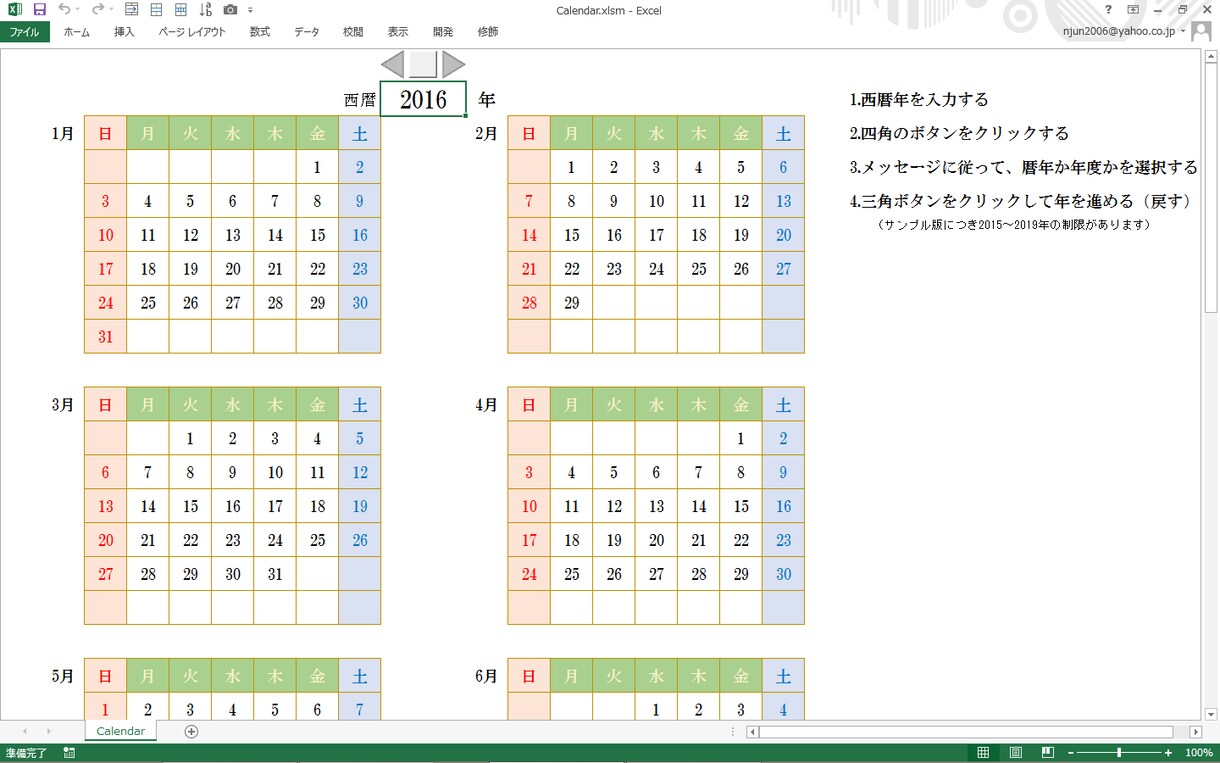Select the January 31 cell
1220x763 pixels.
pos(105,337)
